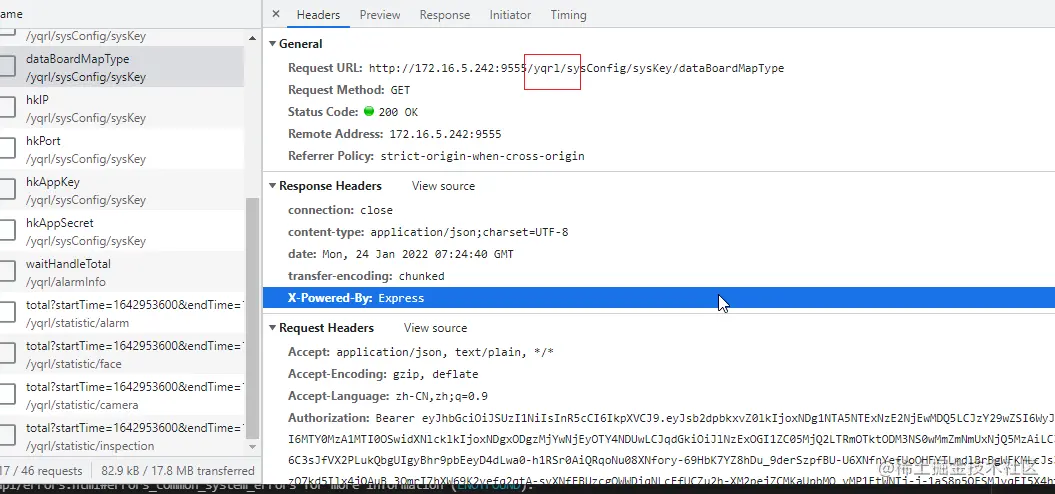
Task: Click the scroll up arrow of request list
Action: click(252, 38)
